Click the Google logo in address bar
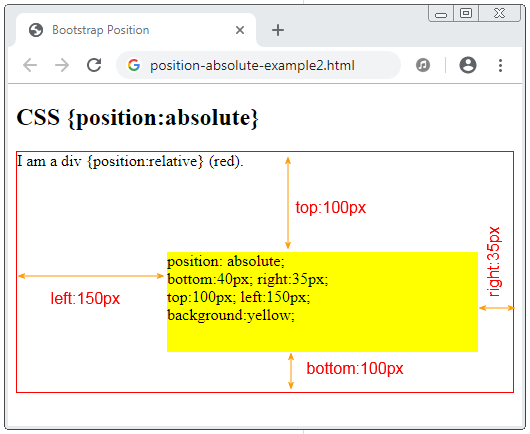 (134, 65)
